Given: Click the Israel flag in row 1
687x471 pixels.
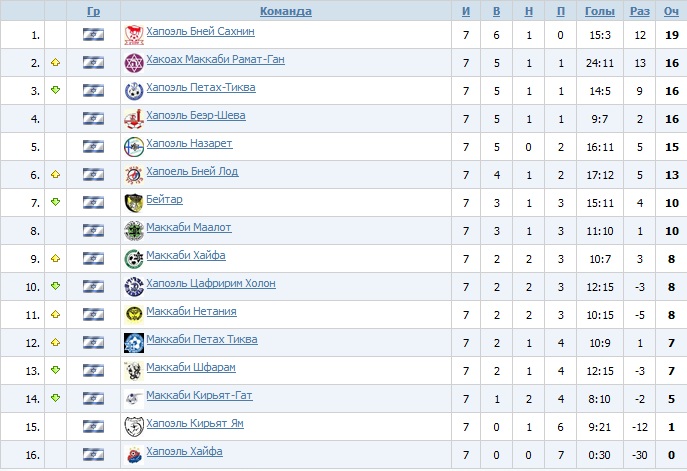Looking at the screenshot, I should (x=93, y=35).
